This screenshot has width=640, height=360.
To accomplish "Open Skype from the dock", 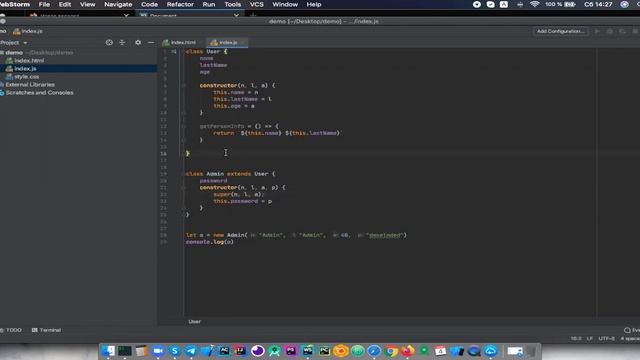I will (175, 351).
